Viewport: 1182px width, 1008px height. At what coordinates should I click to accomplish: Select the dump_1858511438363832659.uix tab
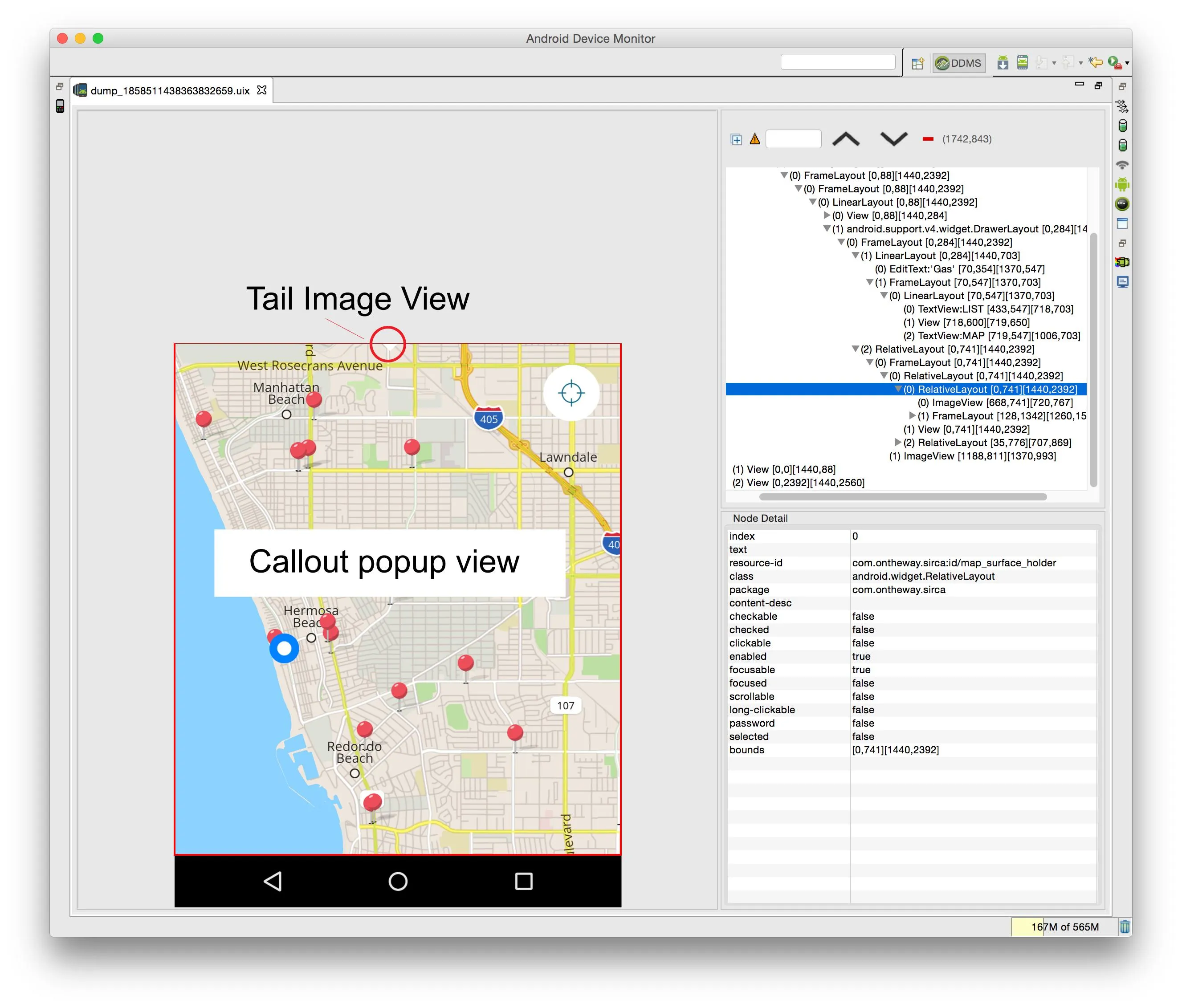[x=169, y=91]
